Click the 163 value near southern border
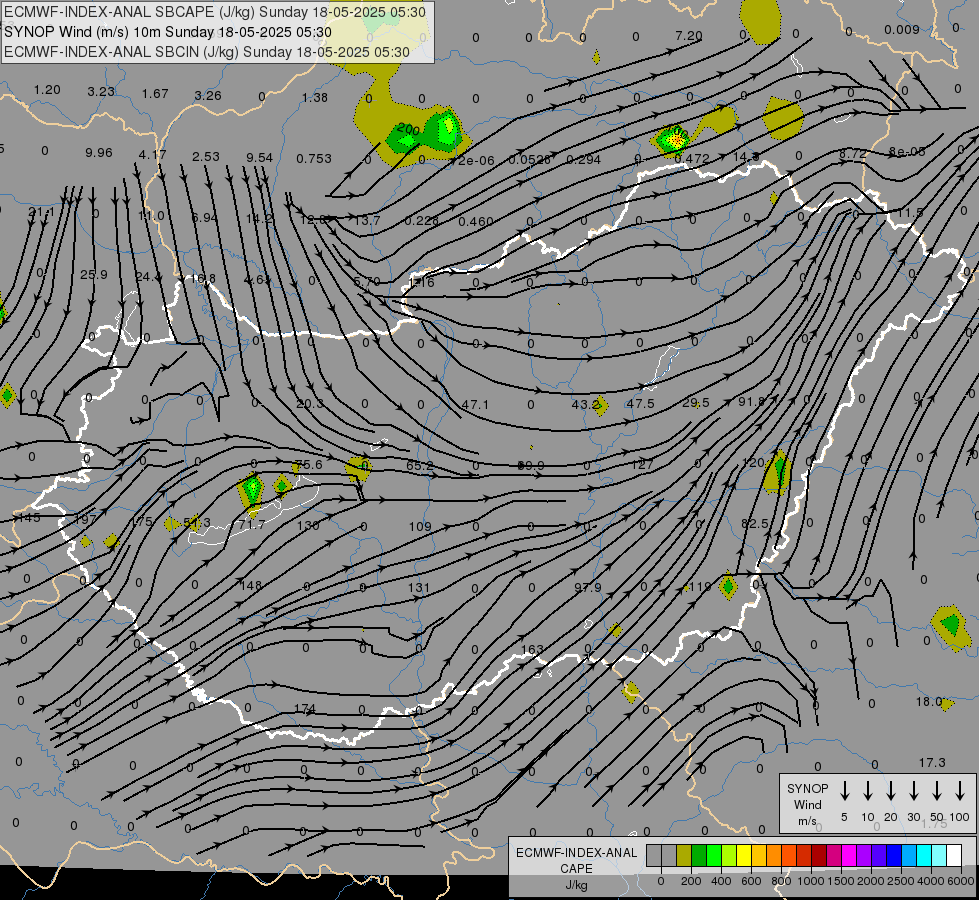Image resolution: width=979 pixels, height=900 pixels. pos(532,649)
